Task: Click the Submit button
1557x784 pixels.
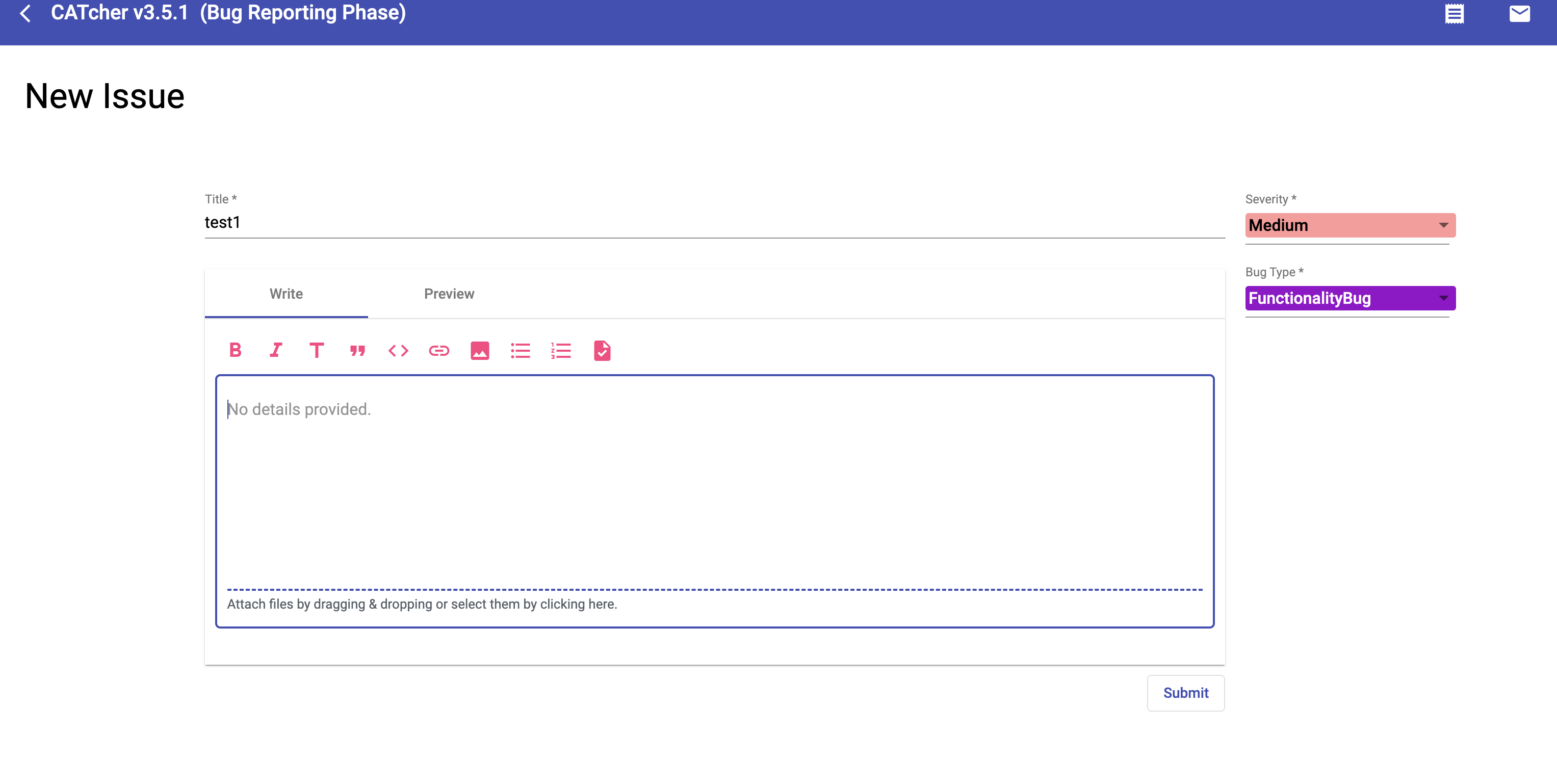Action: (1185, 693)
